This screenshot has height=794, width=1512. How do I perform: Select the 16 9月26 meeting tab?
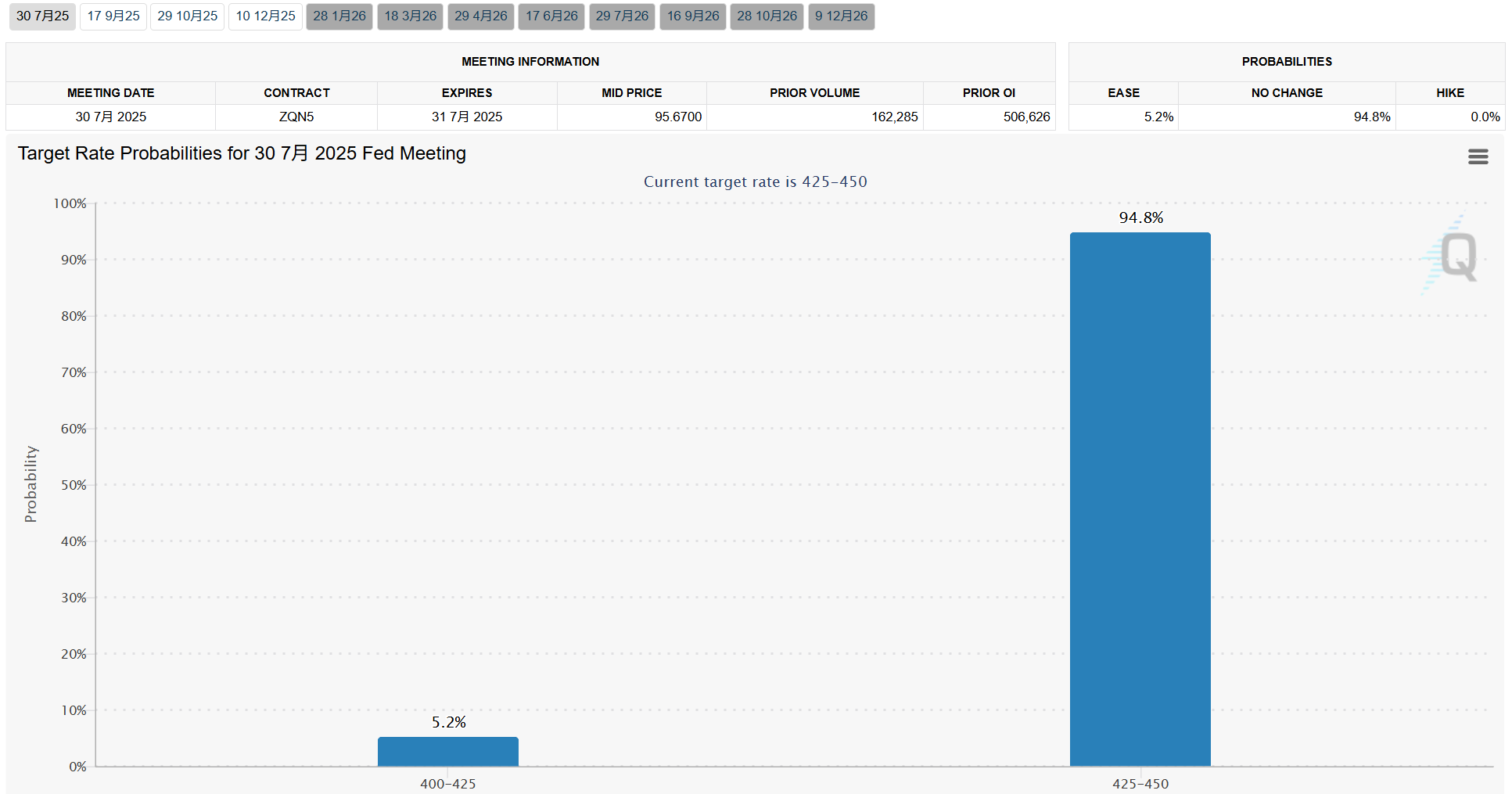tap(693, 16)
